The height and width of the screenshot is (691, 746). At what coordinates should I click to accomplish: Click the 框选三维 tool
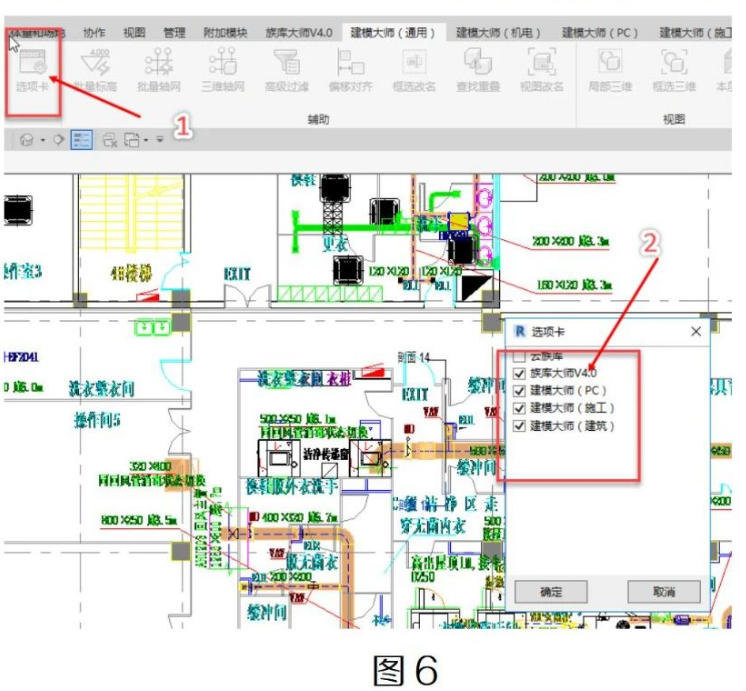click(674, 70)
